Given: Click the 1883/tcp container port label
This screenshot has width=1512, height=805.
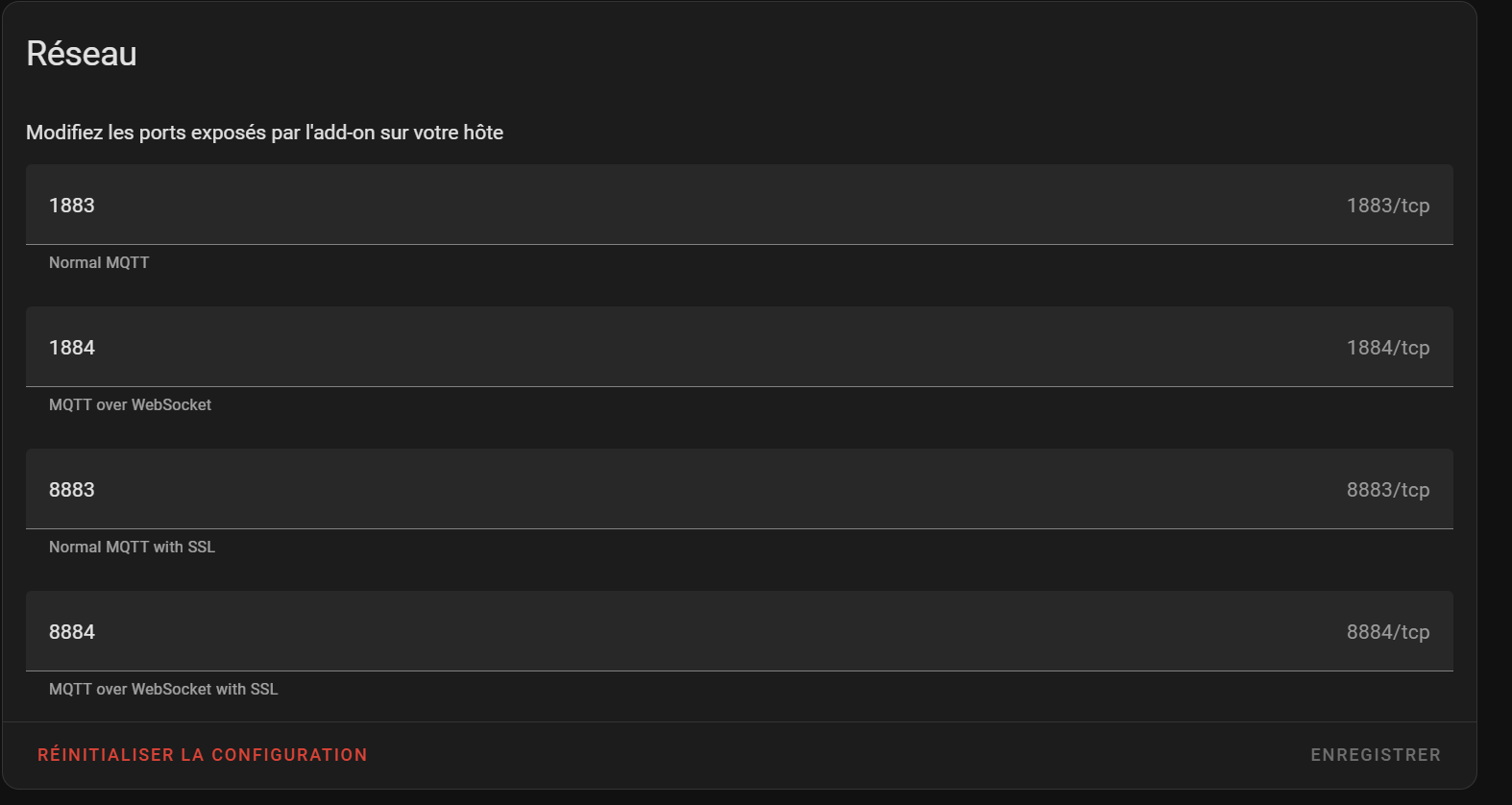Looking at the screenshot, I should click(1387, 206).
